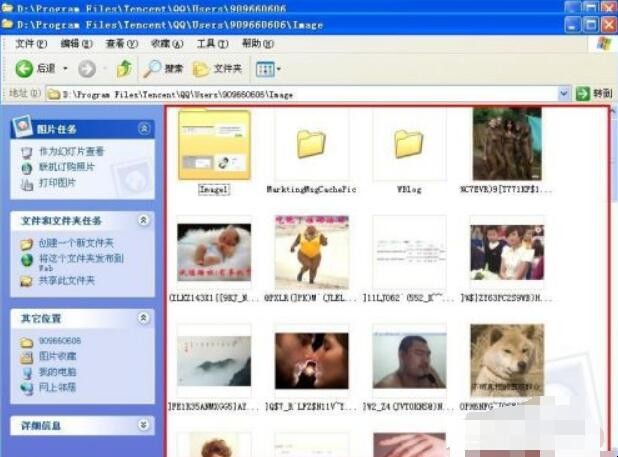Select the misty mountain painting thumbnail
The width and height of the screenshot is (618, 457).
tap(214, 360)
